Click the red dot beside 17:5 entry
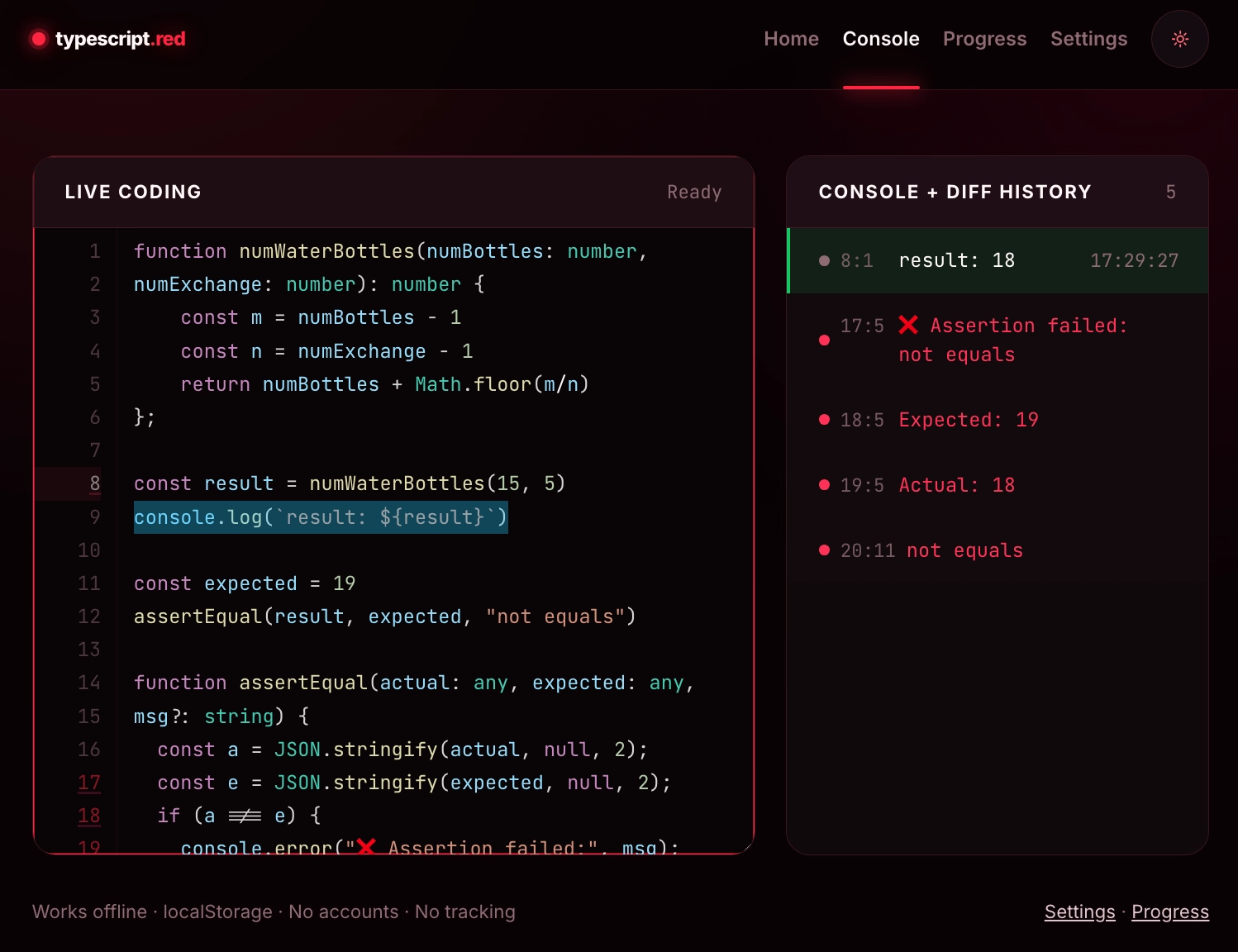This screenshot has height=952, width=1238. tap(824, 340)
